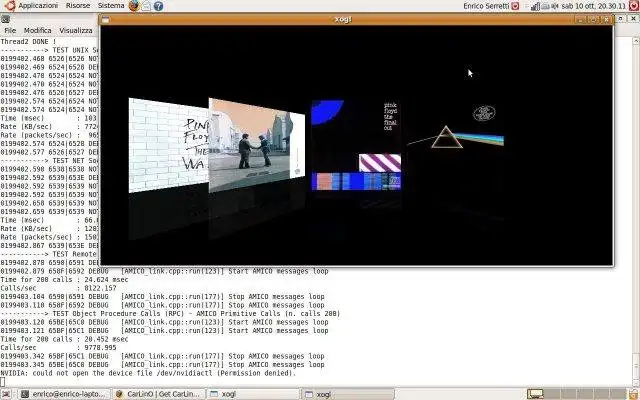
Task: Select Wish You Were Here album cover
Action: [x=257, y=145]
